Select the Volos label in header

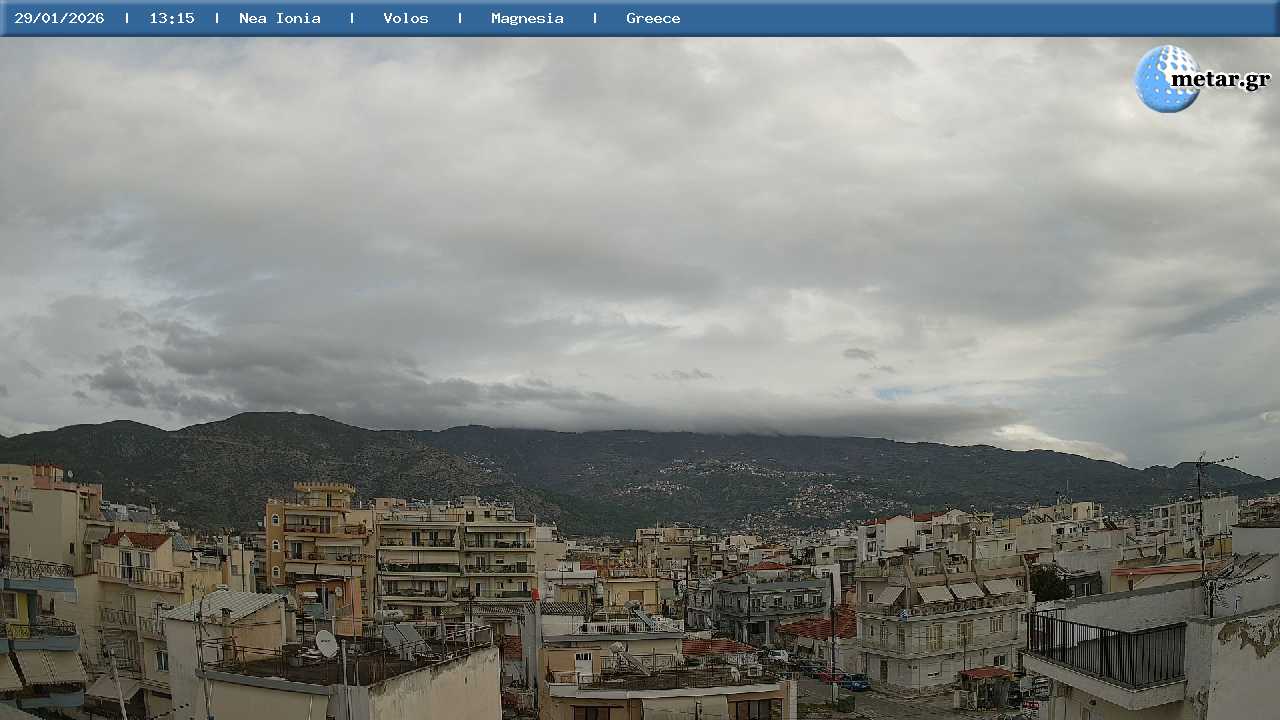tap(406, 18)
